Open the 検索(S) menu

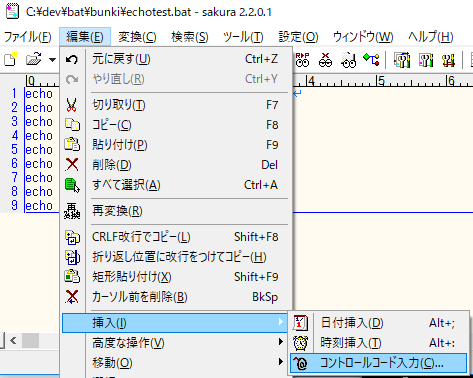click(190, 37)
